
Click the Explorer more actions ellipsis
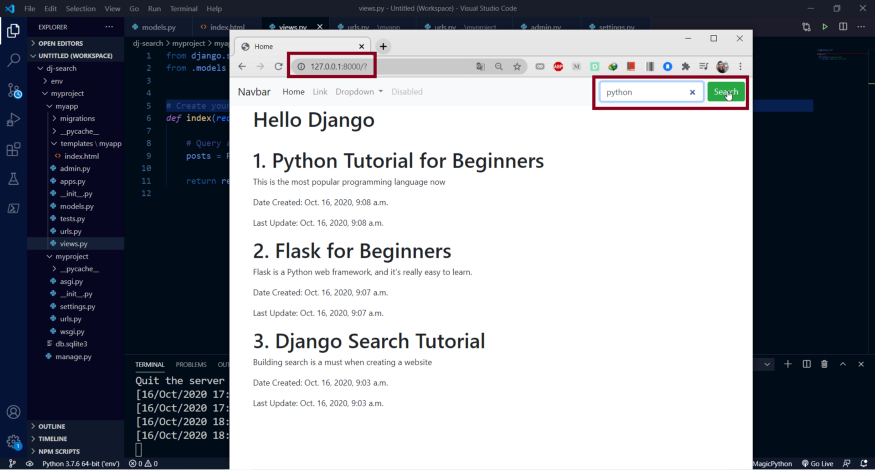pos(109,27)
